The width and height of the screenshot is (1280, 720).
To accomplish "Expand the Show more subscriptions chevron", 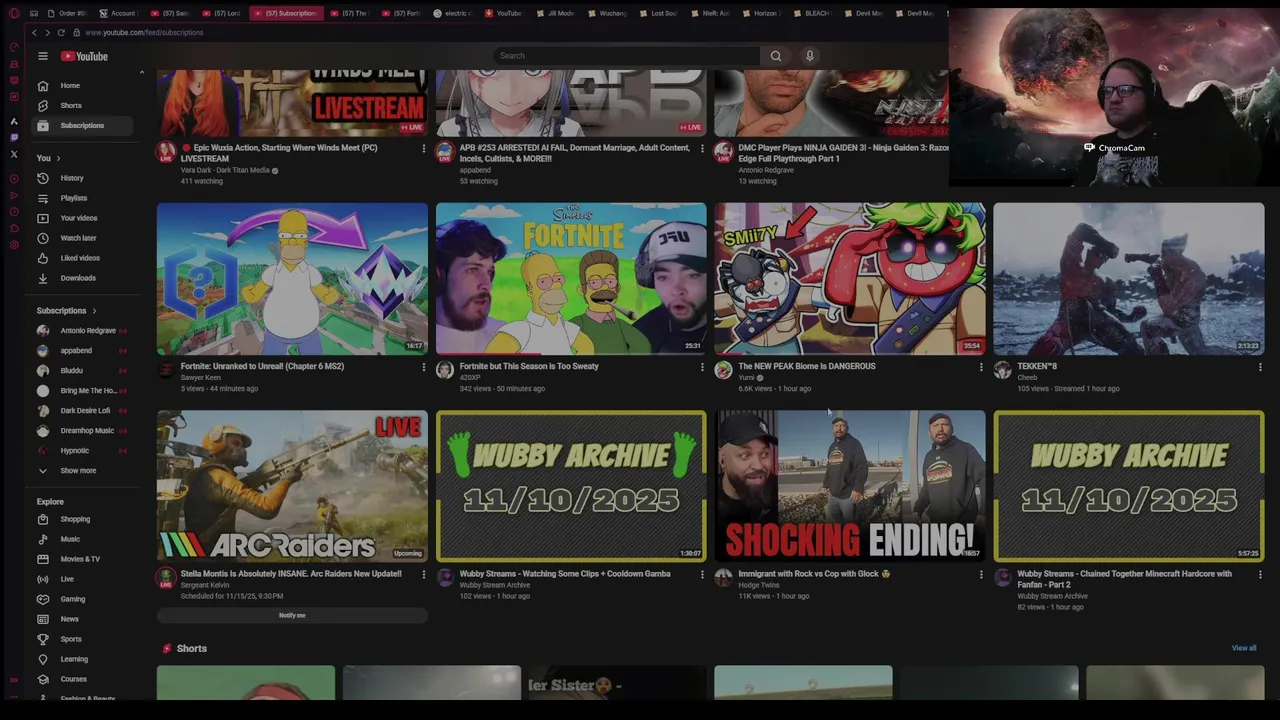I will pos(42,470).
